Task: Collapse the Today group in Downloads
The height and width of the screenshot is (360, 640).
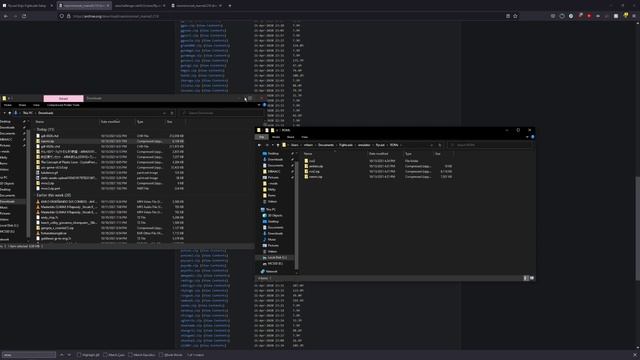Action: pos(45,129)
